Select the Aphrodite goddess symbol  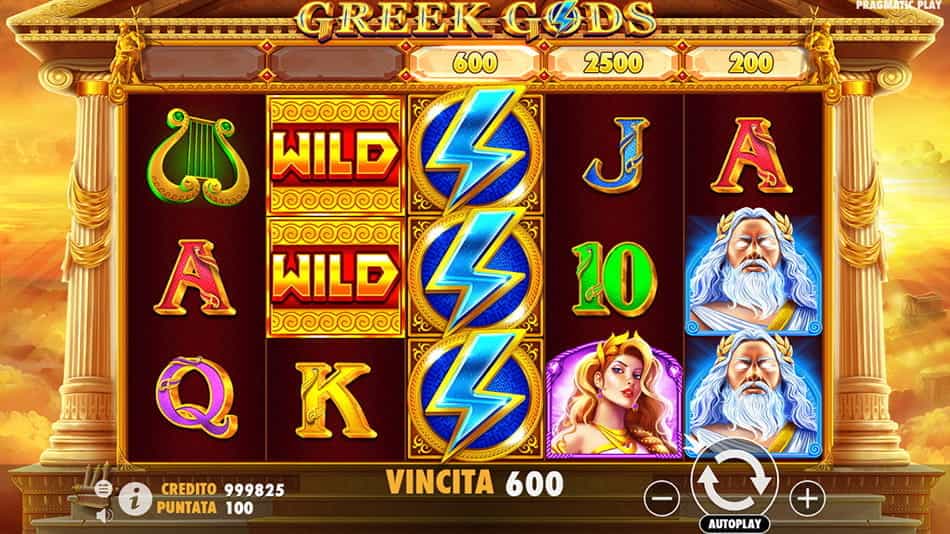pos(614,397)
